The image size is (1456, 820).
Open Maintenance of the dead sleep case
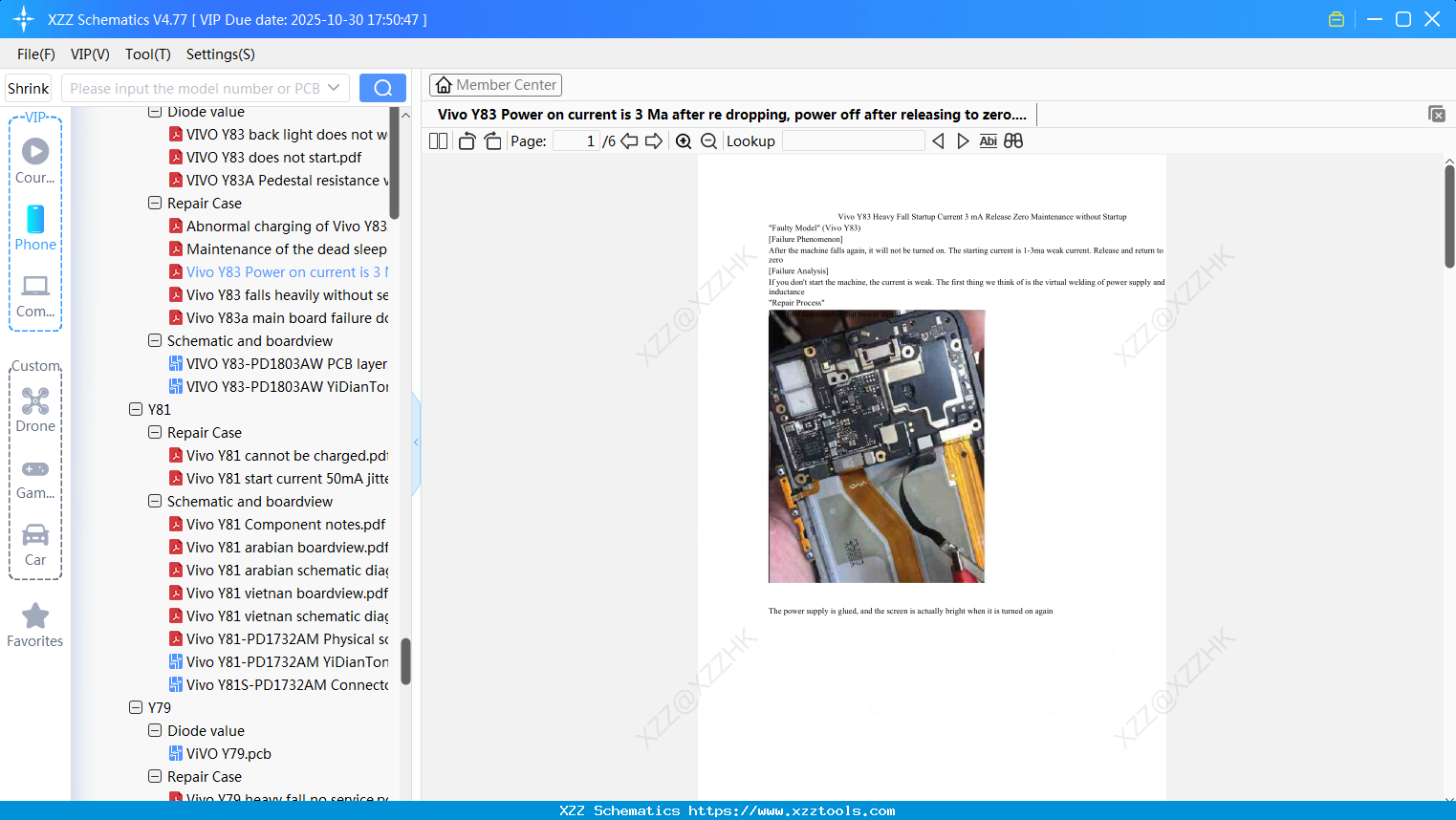(x=277, y=249)
